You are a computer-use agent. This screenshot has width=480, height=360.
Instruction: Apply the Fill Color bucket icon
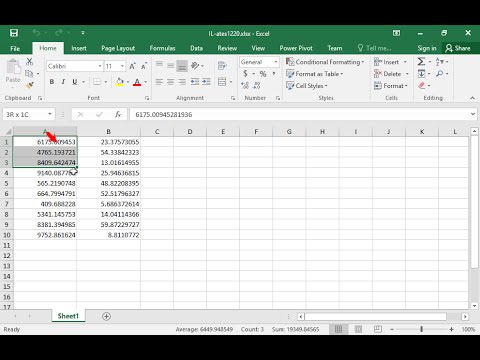(x=120, y=82)
